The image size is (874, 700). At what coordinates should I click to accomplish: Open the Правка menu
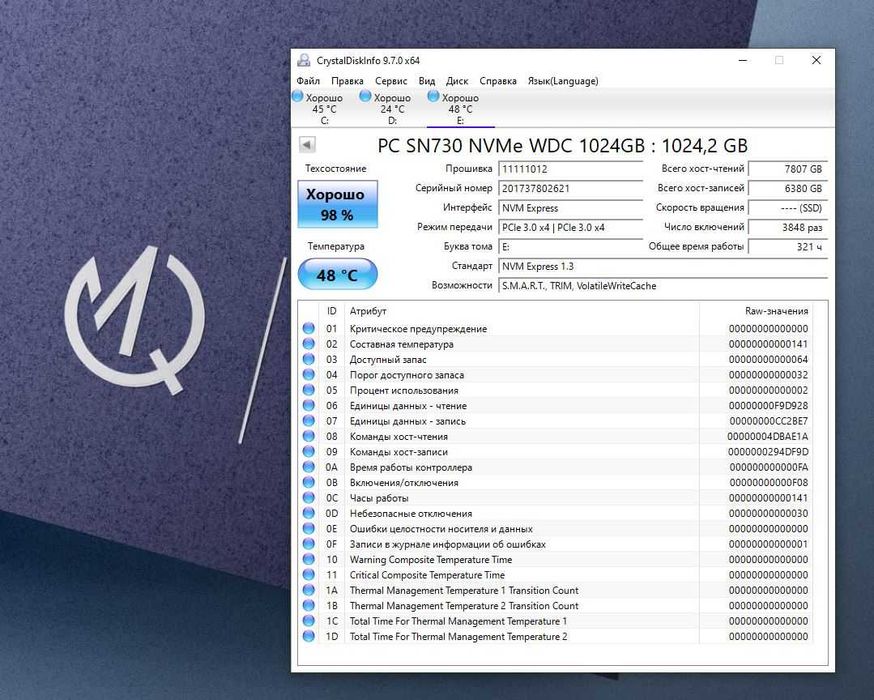347,81
